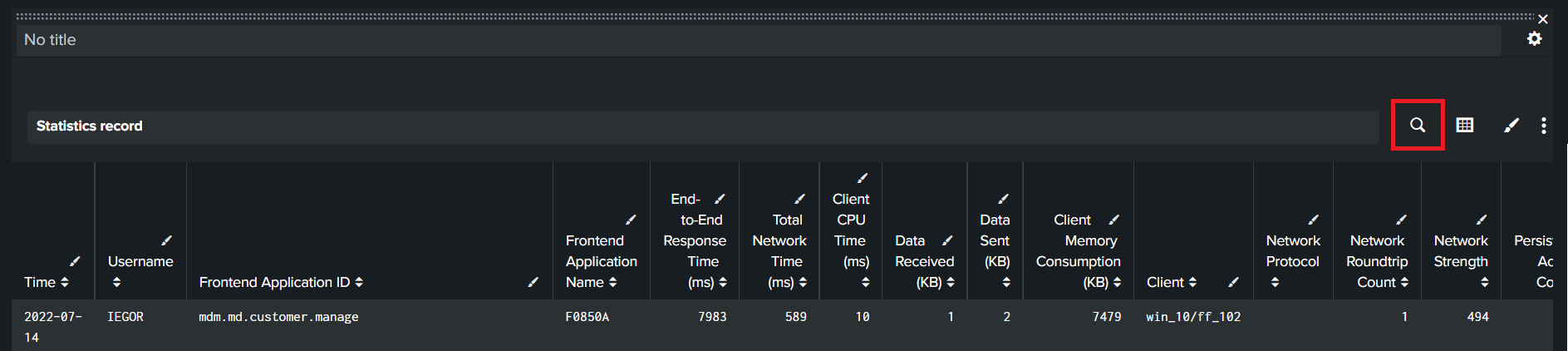
Task: Open the table view grid icon
Action: (x=1465, y=125)
